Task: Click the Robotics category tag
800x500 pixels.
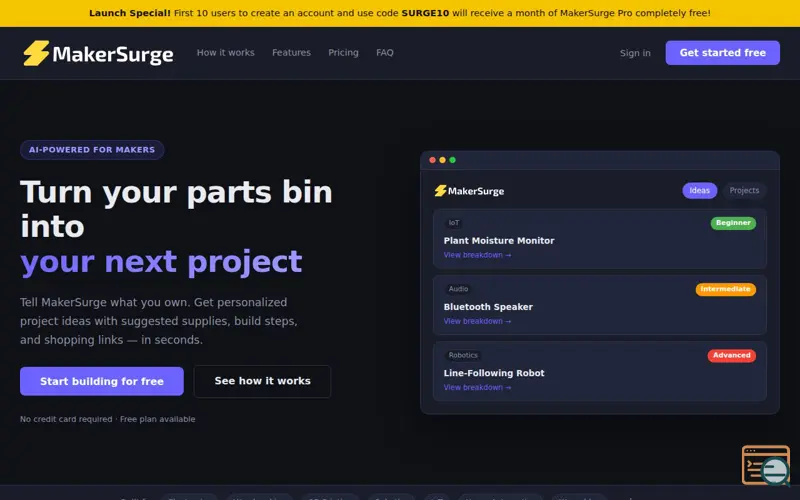Action: click(x=463, y=356)
